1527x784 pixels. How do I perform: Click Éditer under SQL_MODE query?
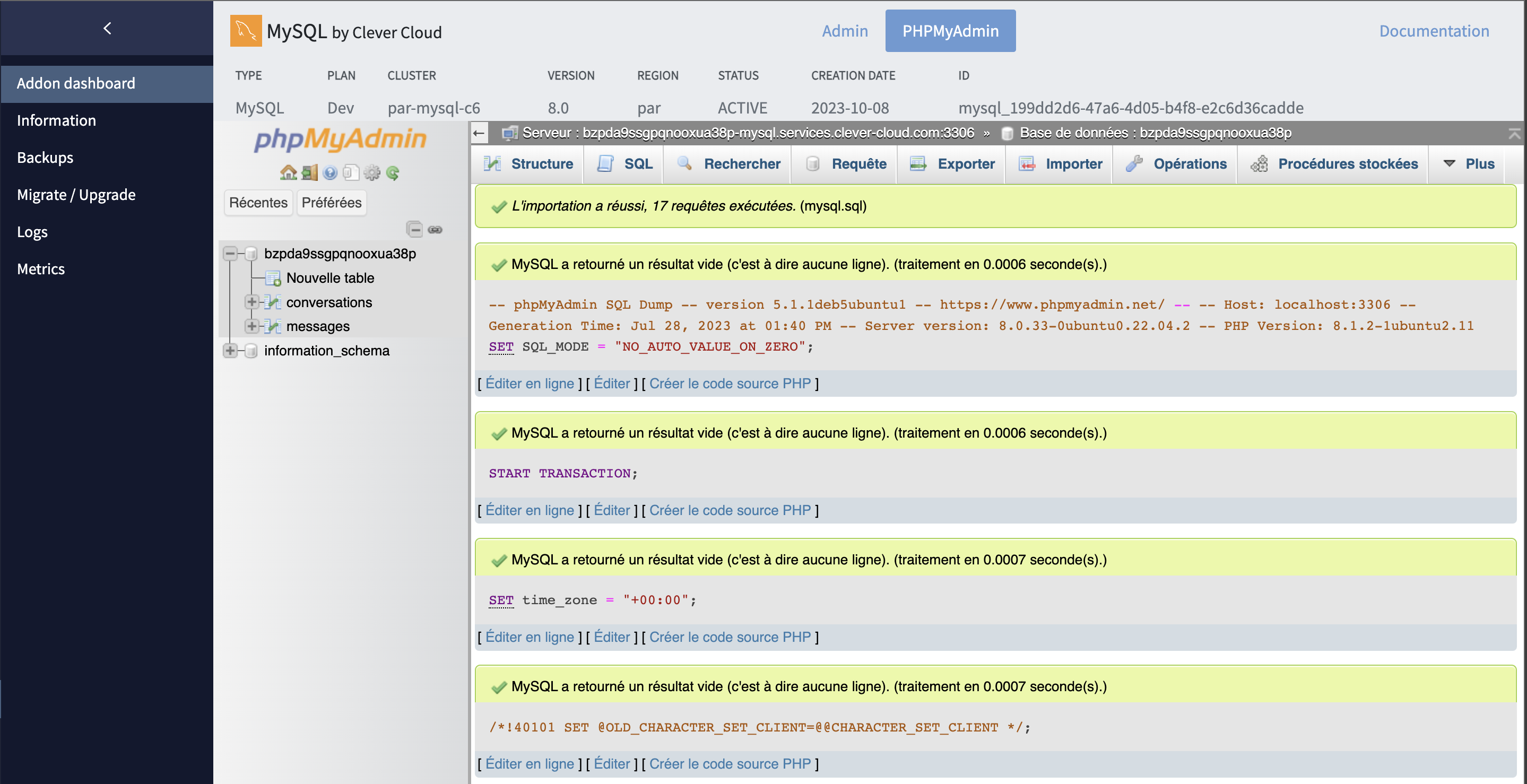tap(611, 384)
